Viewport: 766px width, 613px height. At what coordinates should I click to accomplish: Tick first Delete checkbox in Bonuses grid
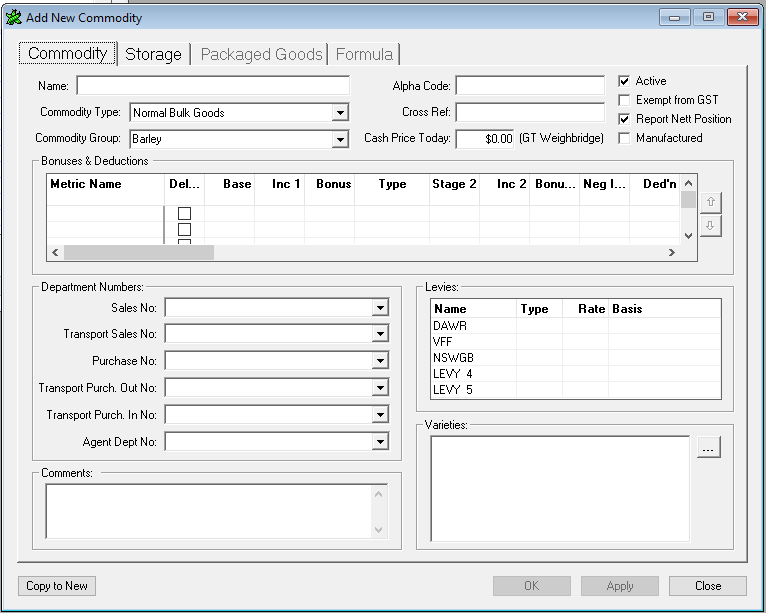point(184,213)
